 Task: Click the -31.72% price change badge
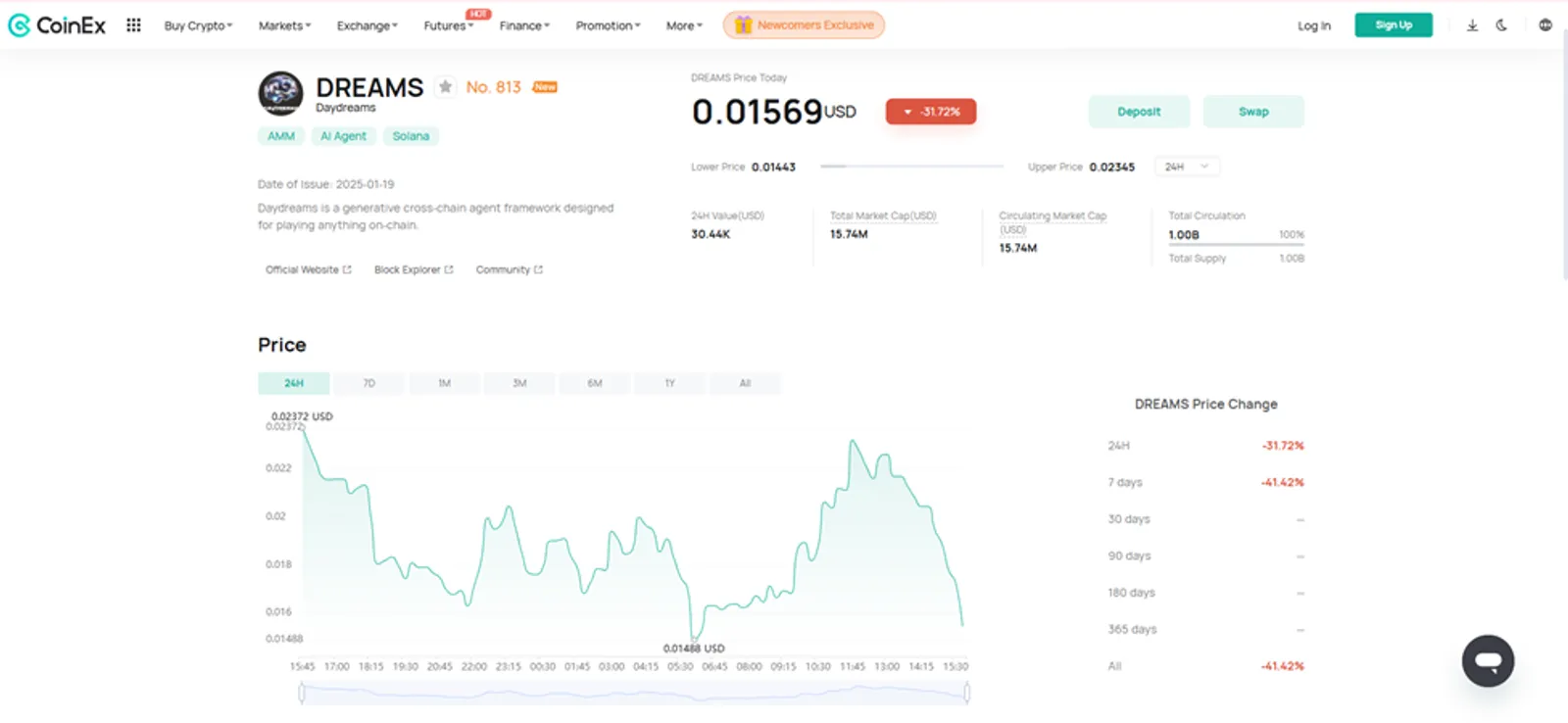click(931, 112)
